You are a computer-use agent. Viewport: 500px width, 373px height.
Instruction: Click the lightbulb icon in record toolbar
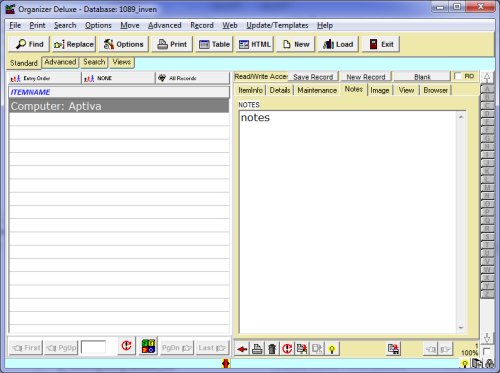point(332,349)
